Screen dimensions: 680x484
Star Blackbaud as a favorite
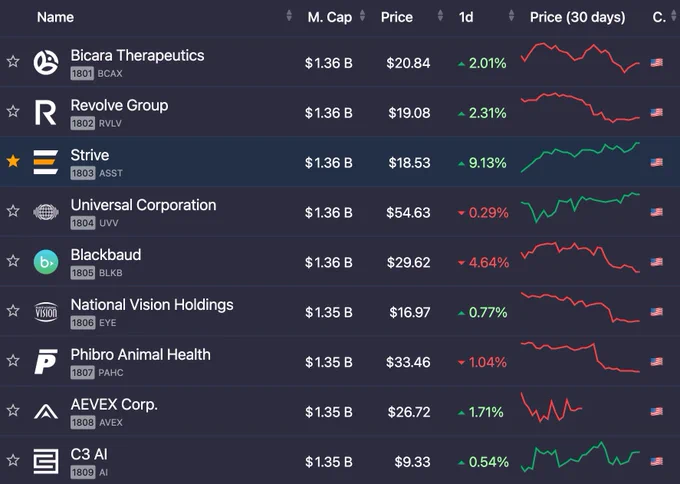[x=13, y=261]
